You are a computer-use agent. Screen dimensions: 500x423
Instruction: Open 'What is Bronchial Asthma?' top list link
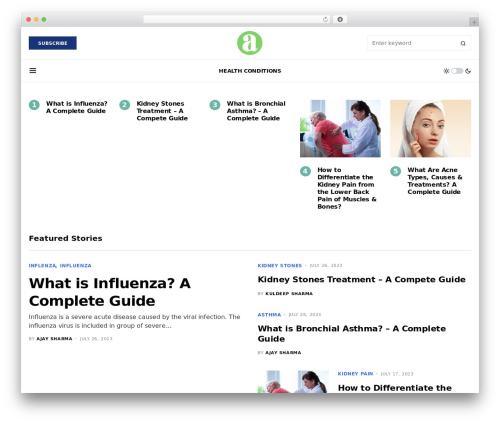256,111
